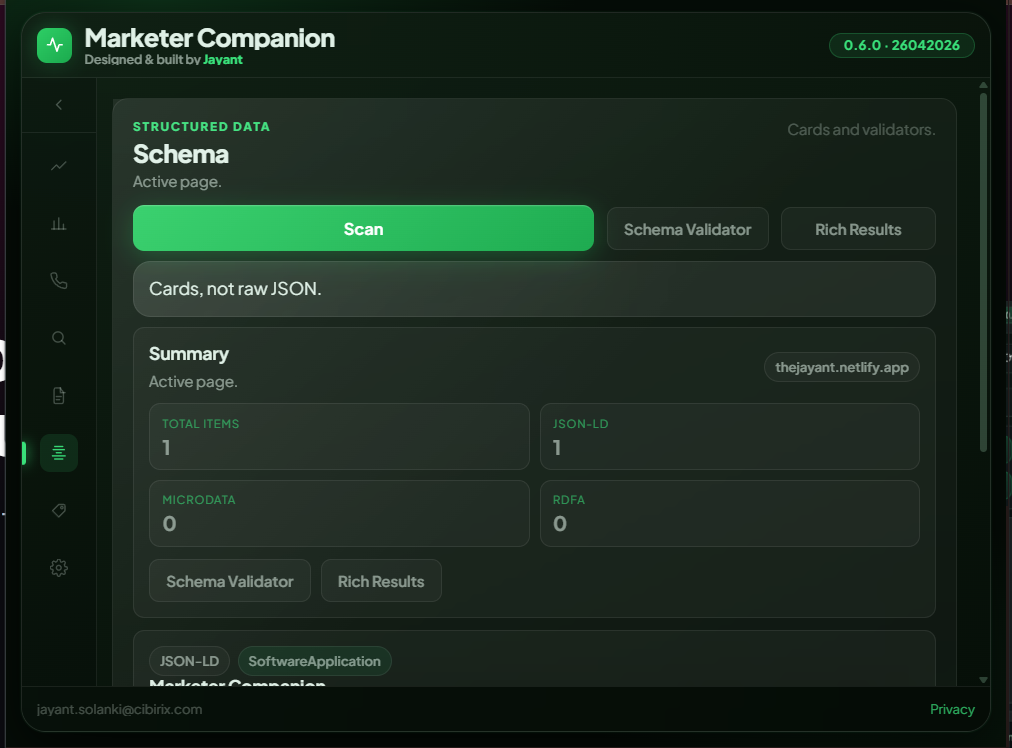The image size is (1012, 748).
Task: Open Rich Results in Summary card
Action: point(381,581)
